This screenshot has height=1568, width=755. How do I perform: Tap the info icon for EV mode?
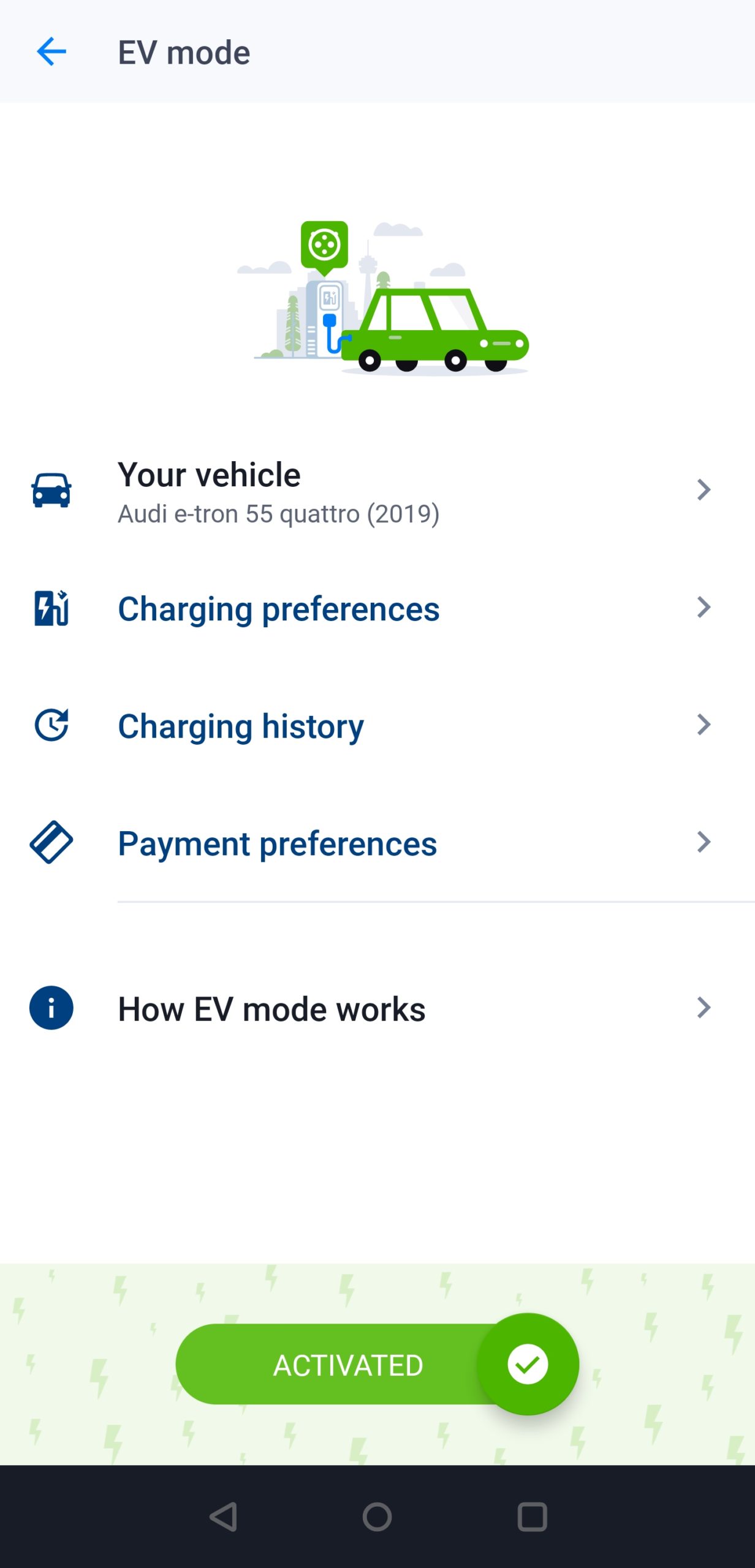[x=51, y=1008]
